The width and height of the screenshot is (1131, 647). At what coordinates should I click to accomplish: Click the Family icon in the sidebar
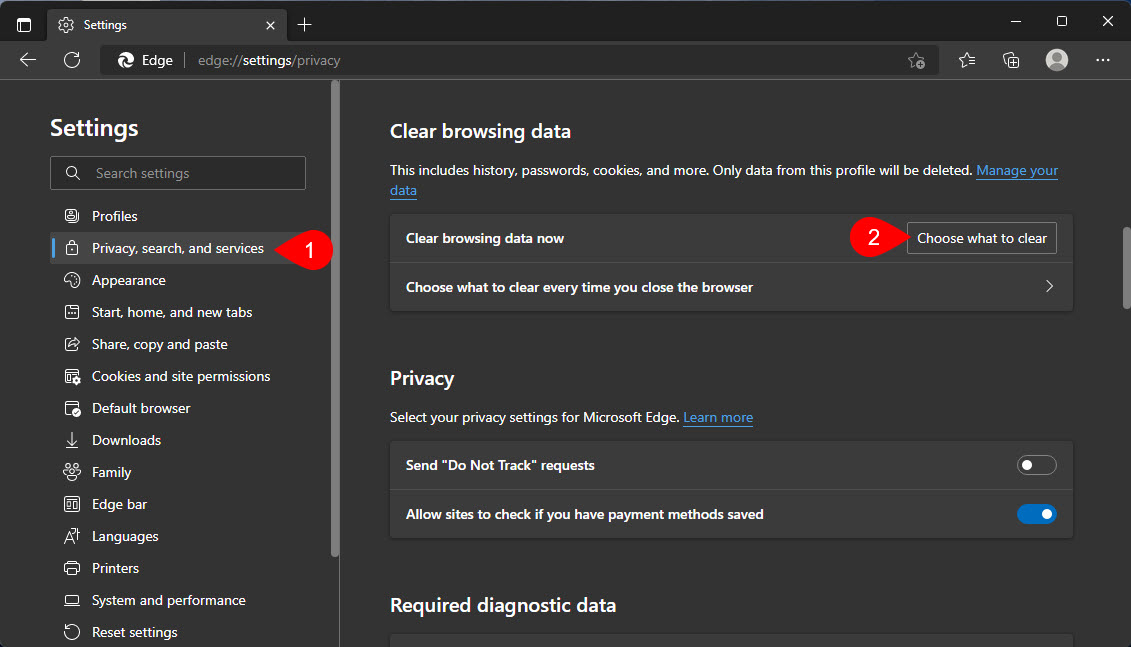(x=72, y=472)
